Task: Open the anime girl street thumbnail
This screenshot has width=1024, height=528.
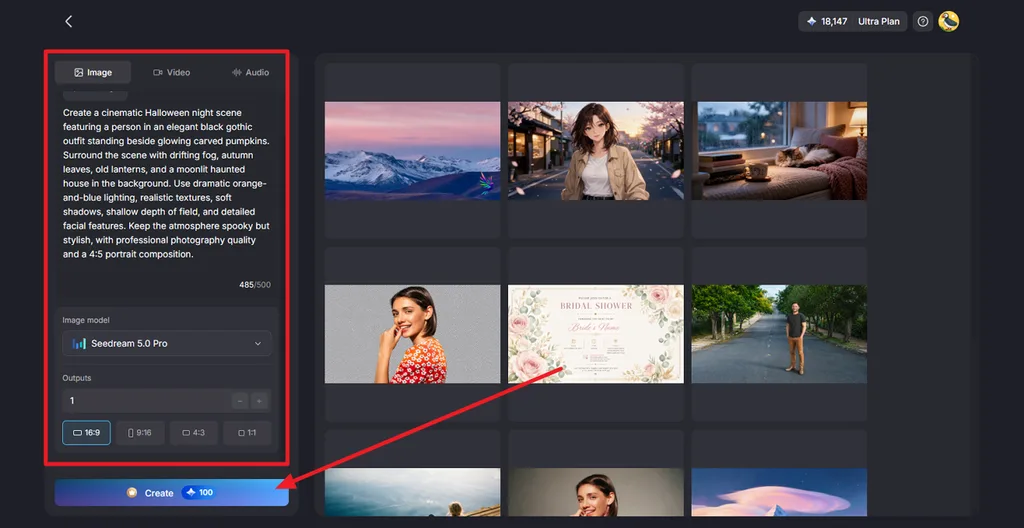Action: pos(596,151)
